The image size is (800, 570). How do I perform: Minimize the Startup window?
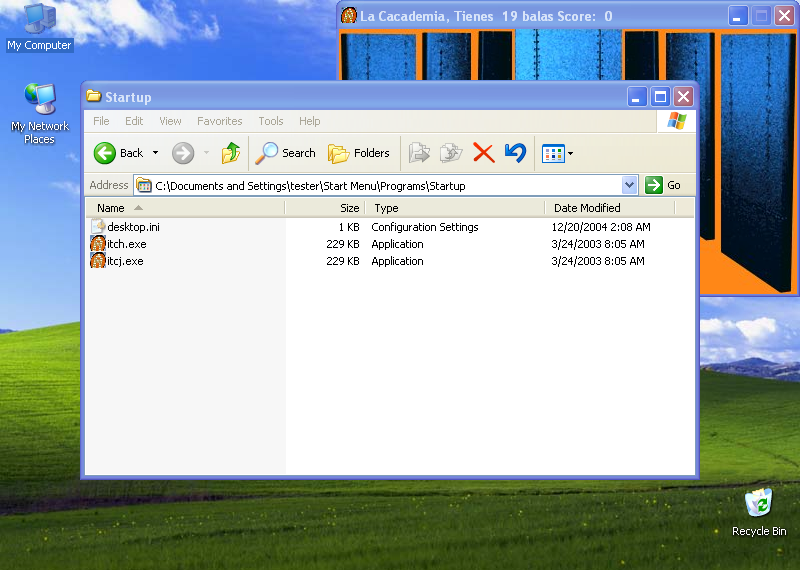(x=637, y=96)
